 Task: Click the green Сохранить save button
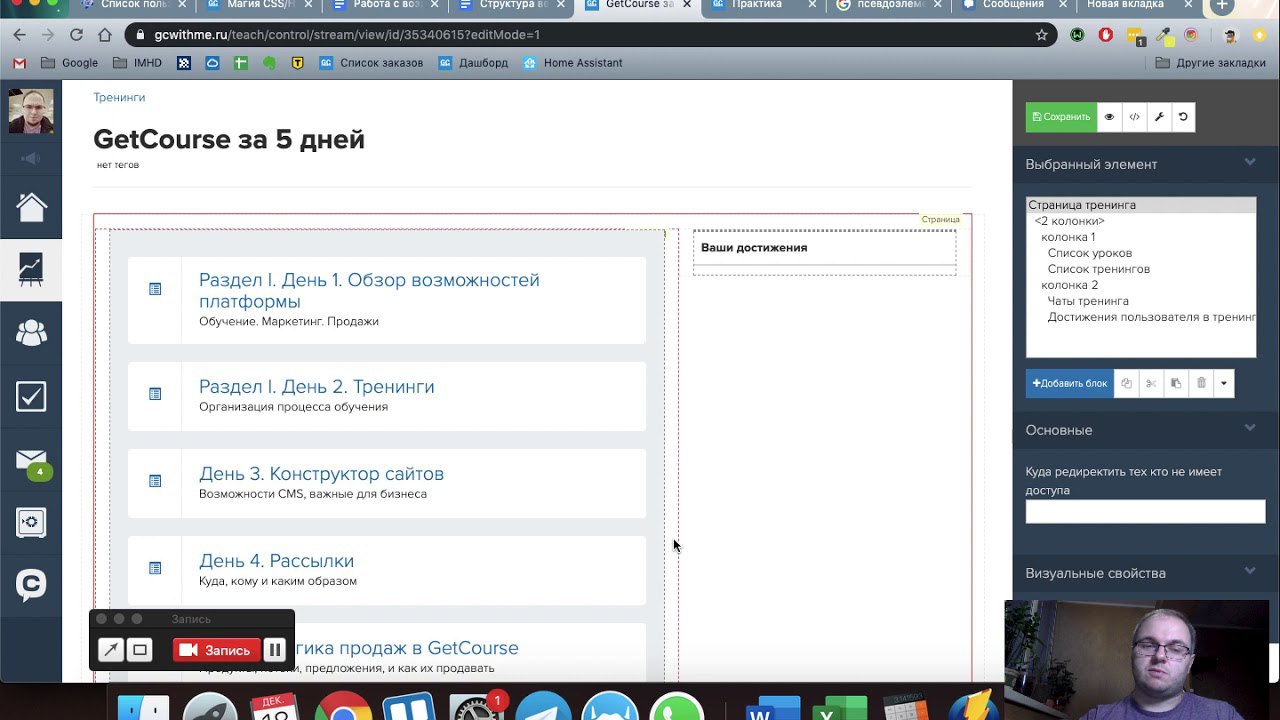pos(1061,117)
